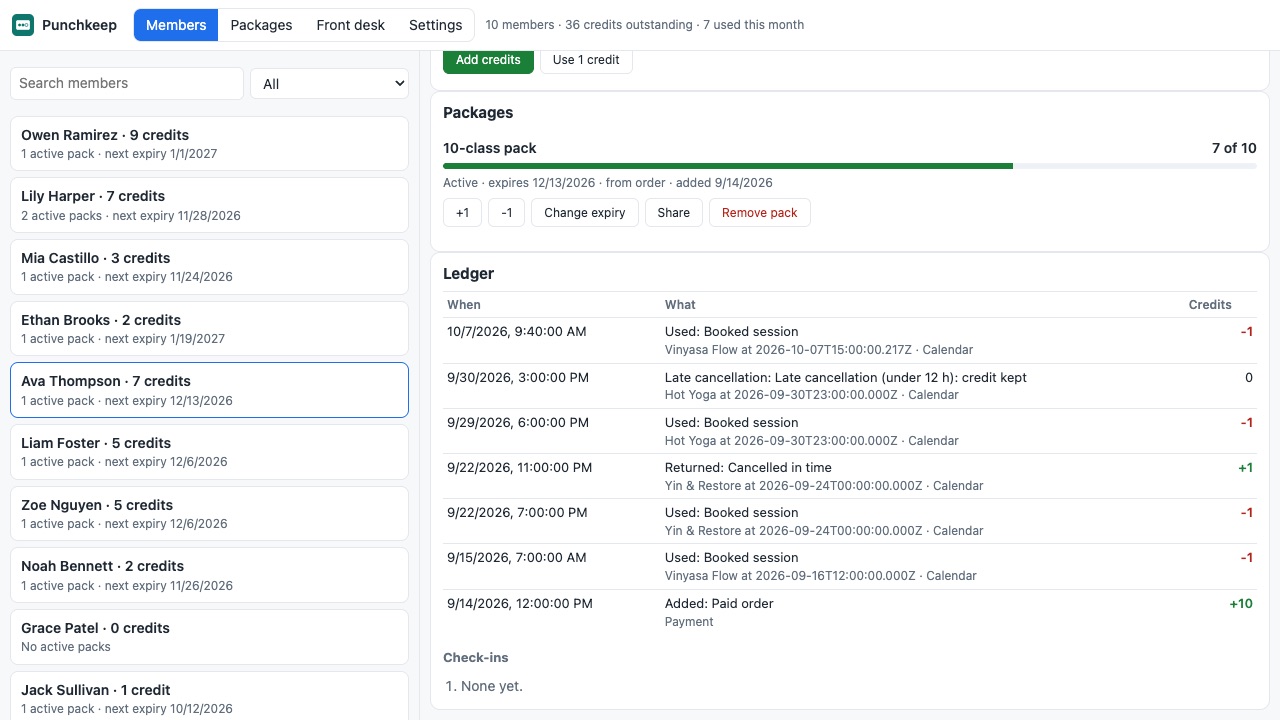Click the 9/29/2026, 6:00:00 PM ledger timestamp

point(517,422)
